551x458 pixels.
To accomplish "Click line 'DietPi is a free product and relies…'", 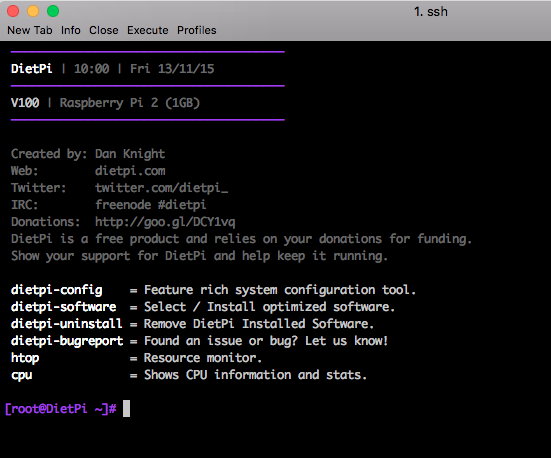I will (x=241, y=239).
